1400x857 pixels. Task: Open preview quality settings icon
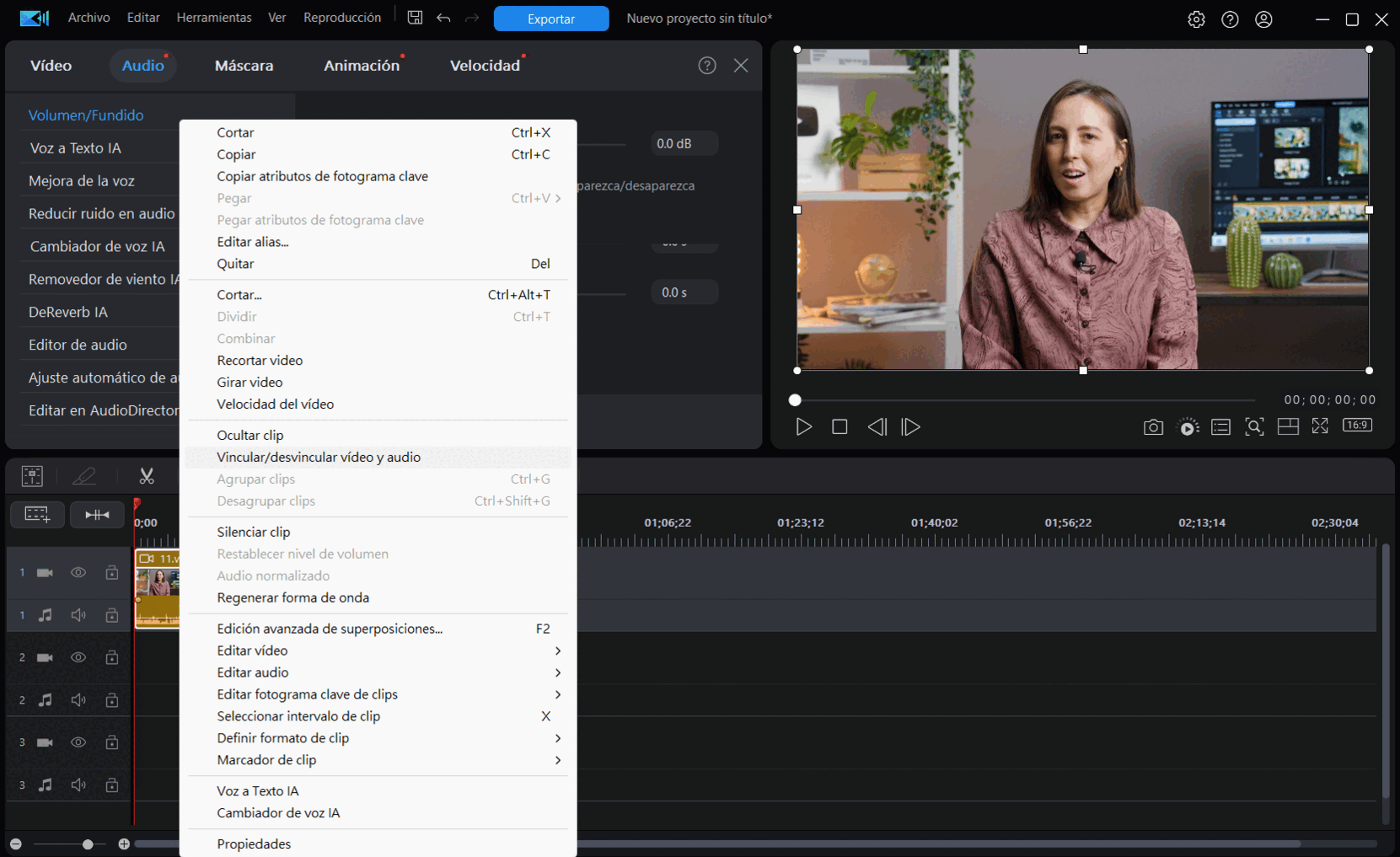pos(1188,427)
